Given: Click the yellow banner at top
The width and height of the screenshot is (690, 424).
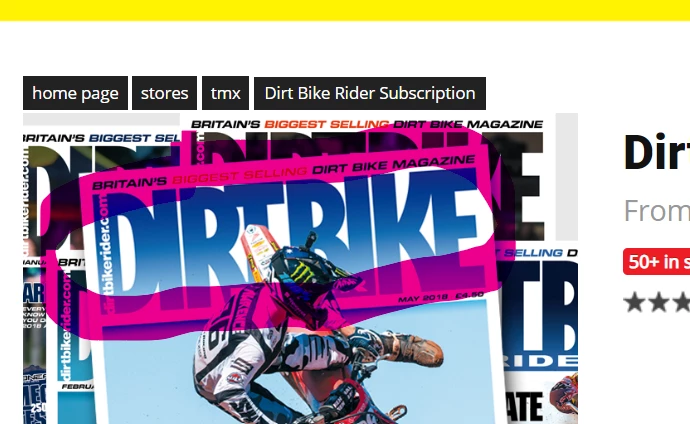Looking at the screenshot, I should 345,10.
